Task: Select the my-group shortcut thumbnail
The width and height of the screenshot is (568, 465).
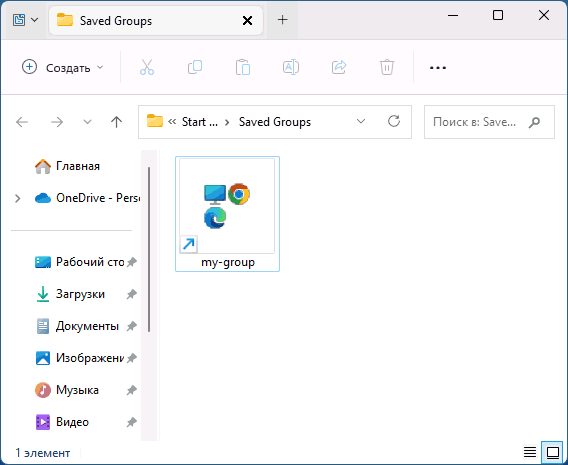Action: coord(227,206)
